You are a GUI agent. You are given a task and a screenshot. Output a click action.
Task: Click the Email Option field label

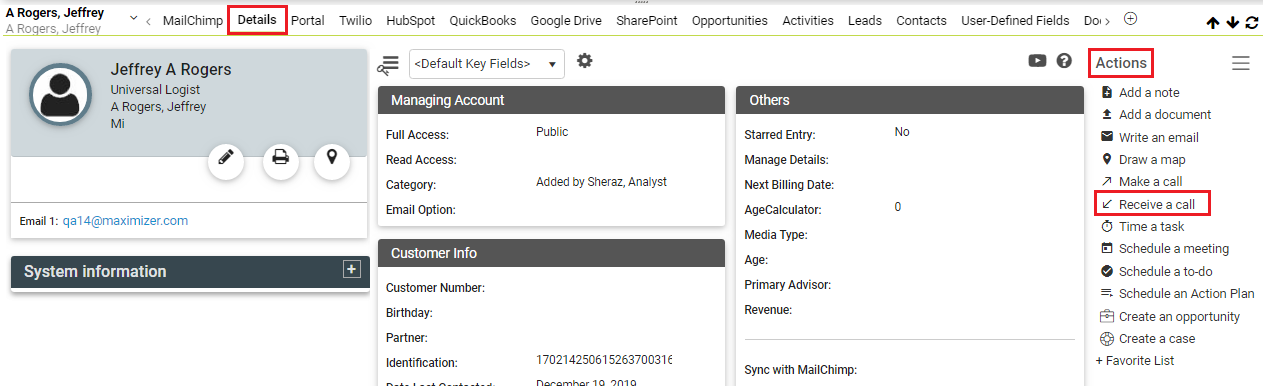coord(421,210)
